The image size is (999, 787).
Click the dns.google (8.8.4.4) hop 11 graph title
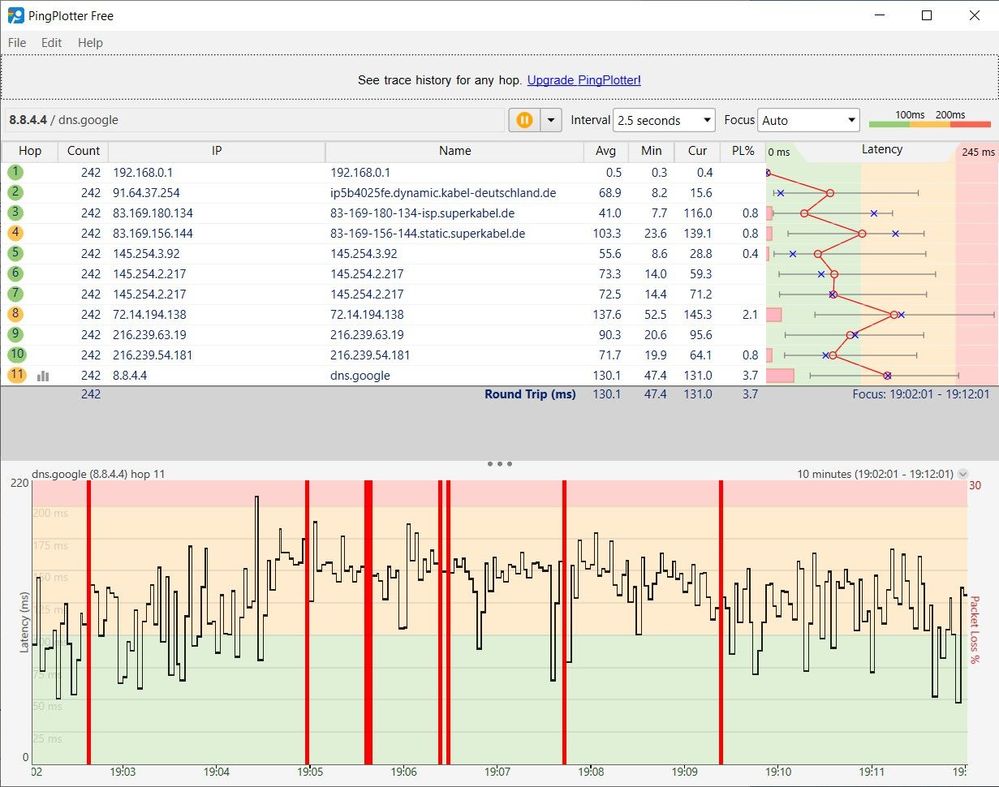pyautogui.click(x=98, y=474)
